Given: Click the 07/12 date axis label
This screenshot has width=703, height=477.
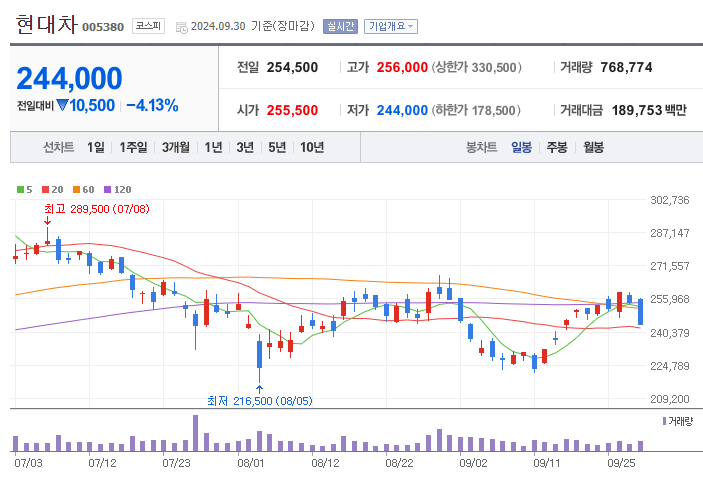Looking at the screenshot, I should click(x=102, y=463).
